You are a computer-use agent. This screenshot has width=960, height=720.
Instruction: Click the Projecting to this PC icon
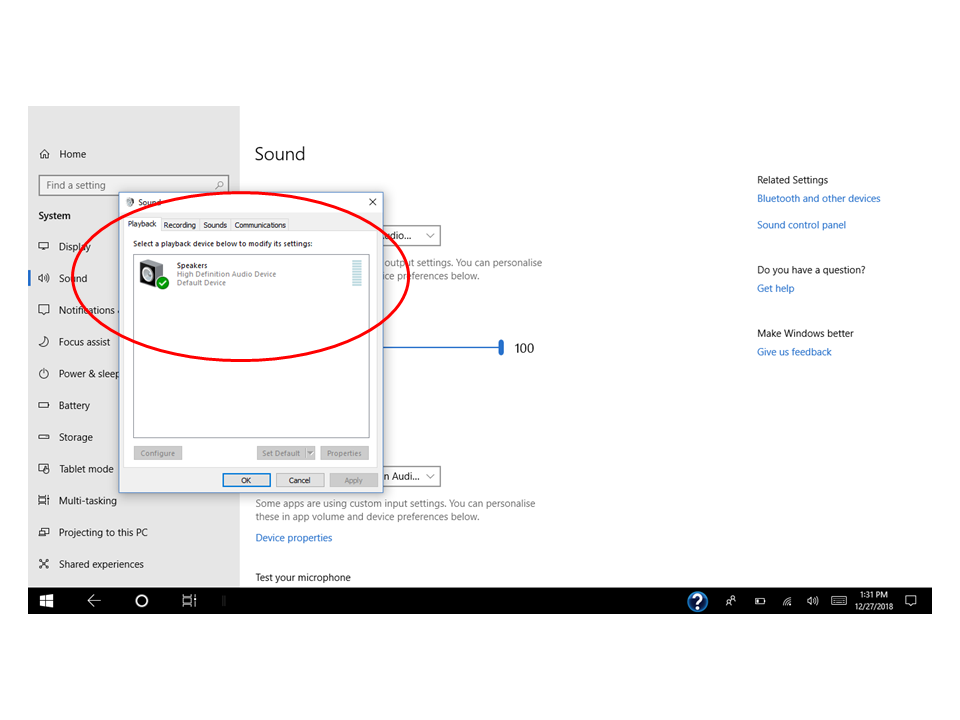pos(44,532)
